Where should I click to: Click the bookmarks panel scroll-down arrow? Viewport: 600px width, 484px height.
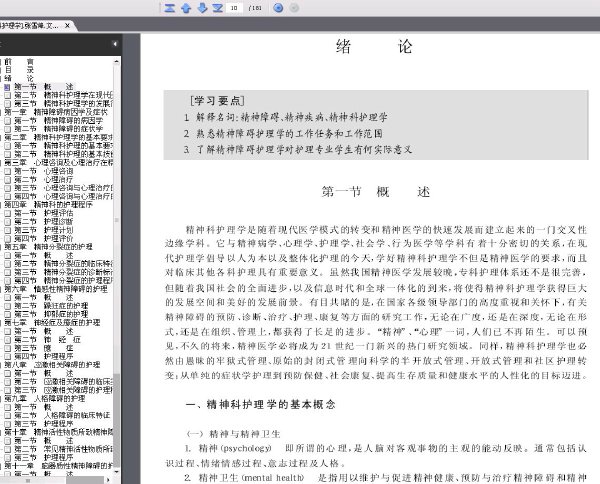point(116,471)
